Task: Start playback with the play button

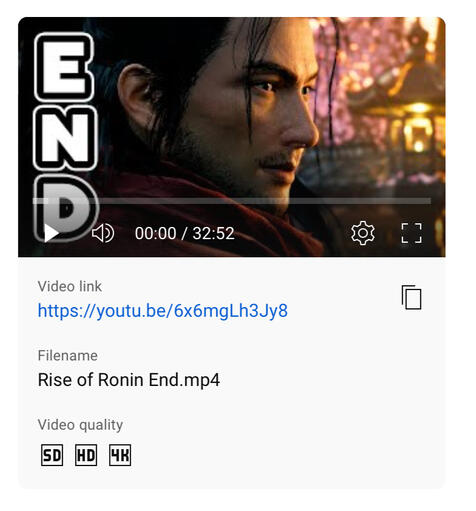Action: [51, 233]
